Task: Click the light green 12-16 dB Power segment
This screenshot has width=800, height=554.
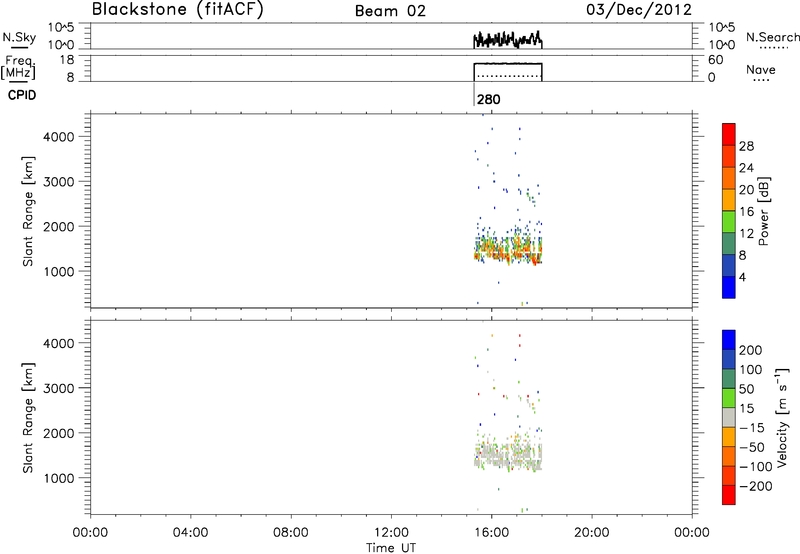Action: pos(729,222)
